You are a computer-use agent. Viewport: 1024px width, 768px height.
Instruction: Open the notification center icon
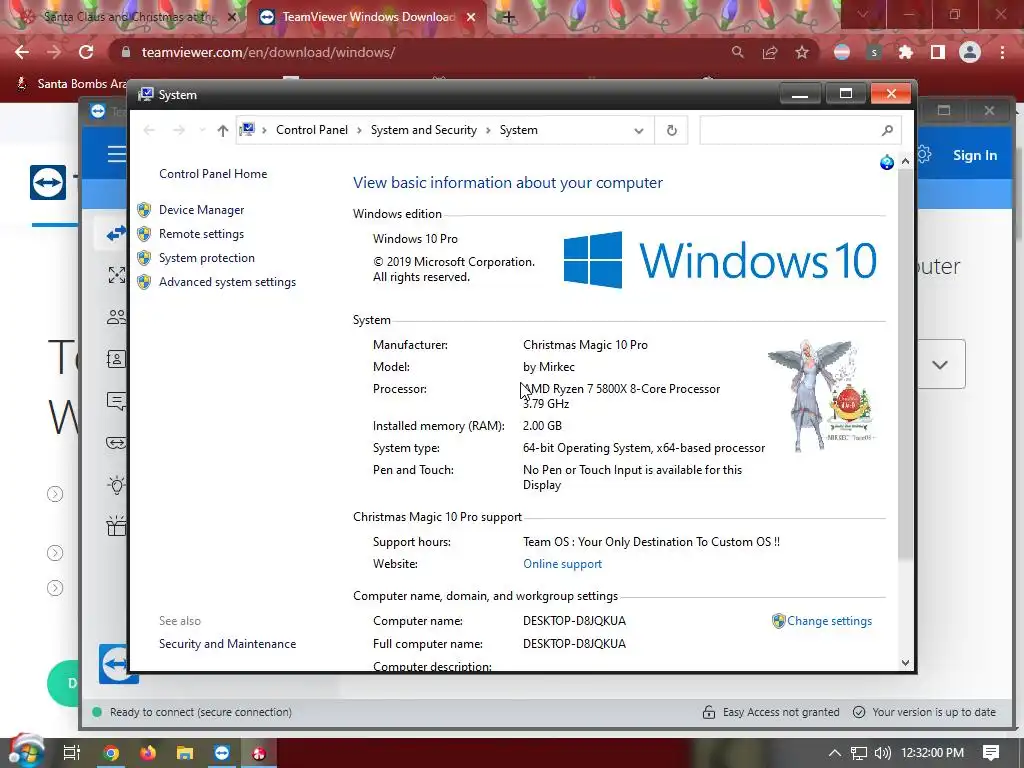(x=991, y=753)
